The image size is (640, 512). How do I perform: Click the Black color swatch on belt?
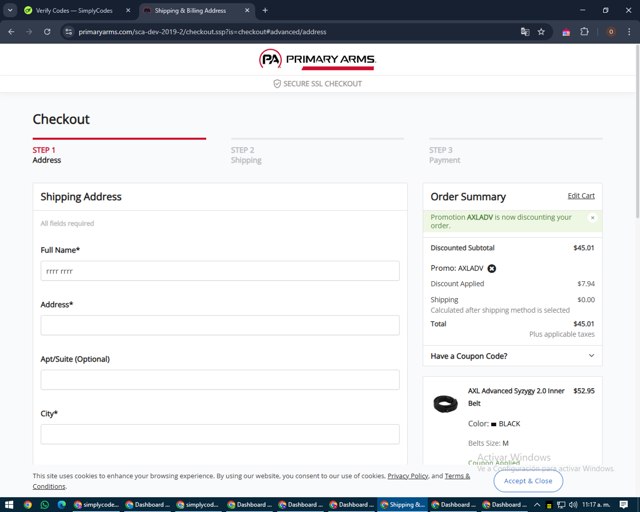coord(494,423)
